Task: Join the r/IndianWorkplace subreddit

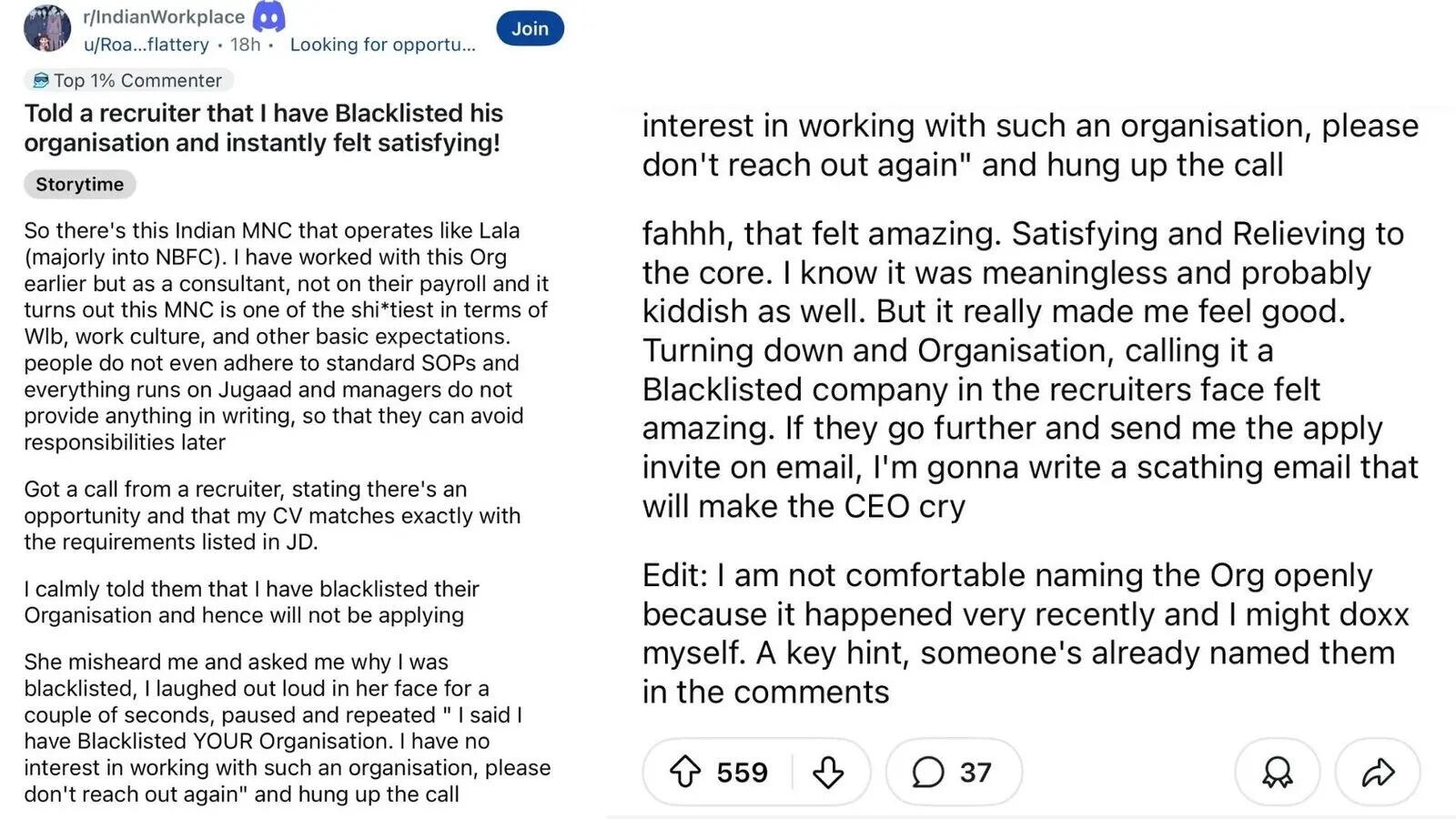Action: 530,28
